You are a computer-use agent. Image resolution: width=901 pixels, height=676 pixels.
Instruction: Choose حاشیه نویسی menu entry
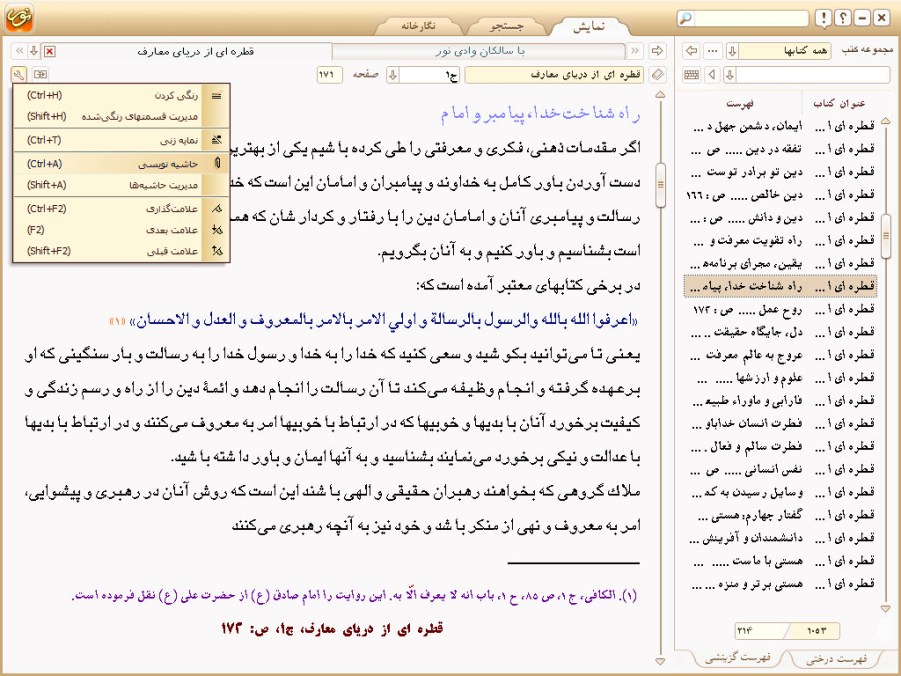(121, 164)
